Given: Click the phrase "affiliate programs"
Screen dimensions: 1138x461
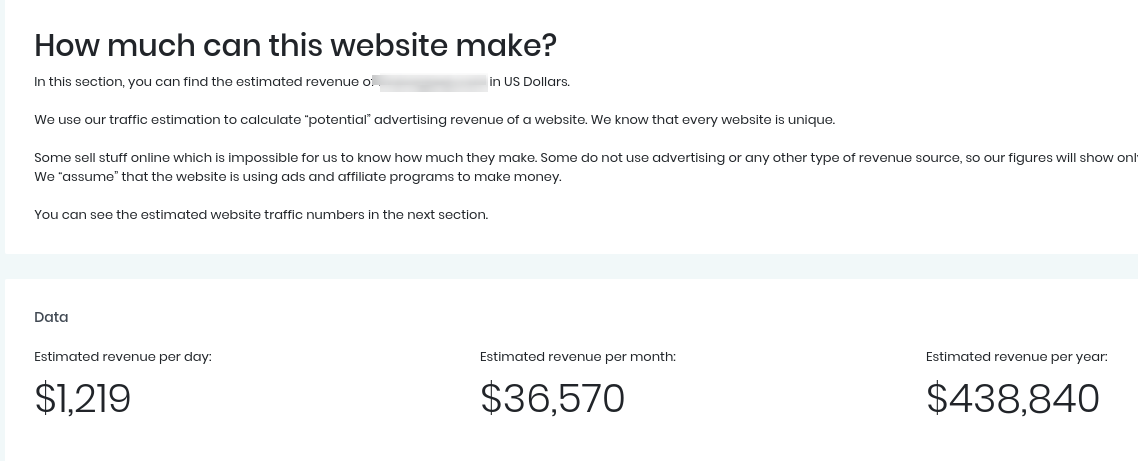Looking at the screenshot, I should tap(396, 176).
